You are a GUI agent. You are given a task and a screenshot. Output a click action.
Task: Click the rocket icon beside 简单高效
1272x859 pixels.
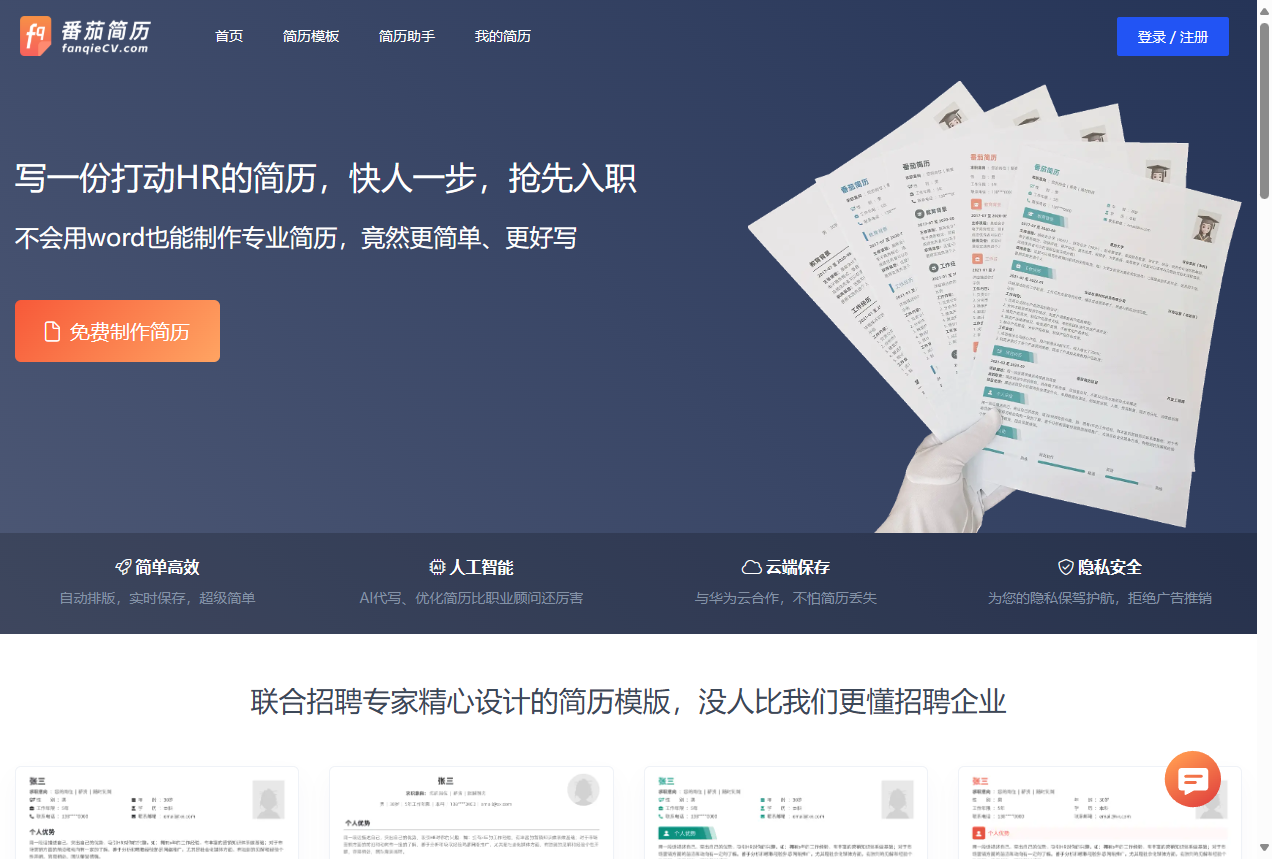(123, 567)
